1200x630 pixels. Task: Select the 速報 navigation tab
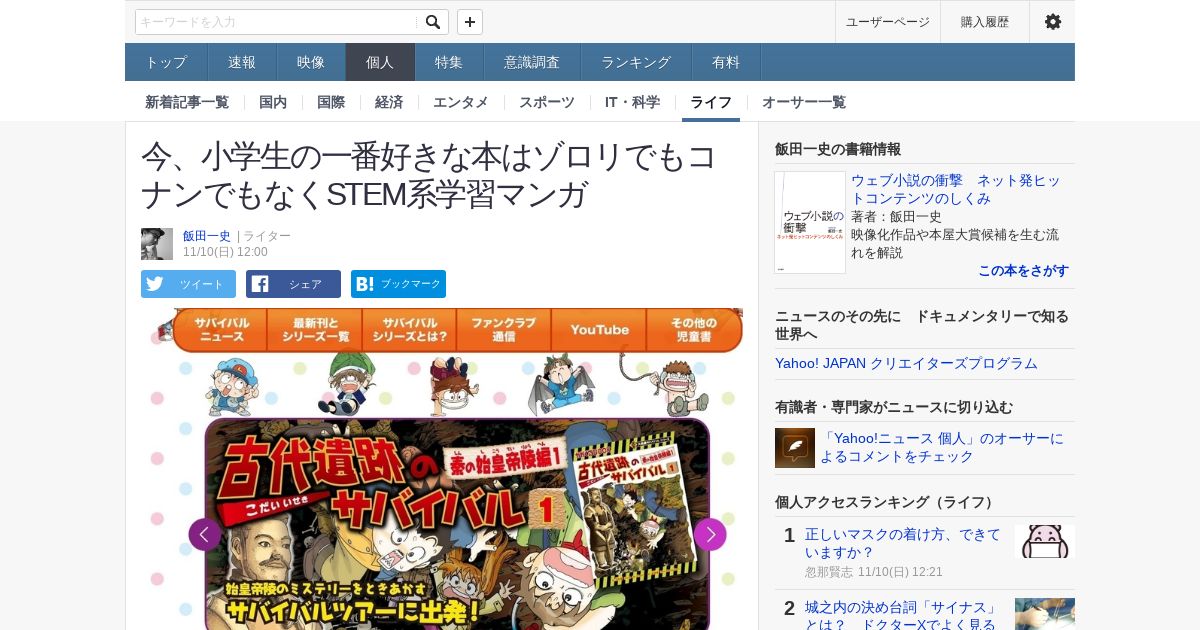point(242,62)
